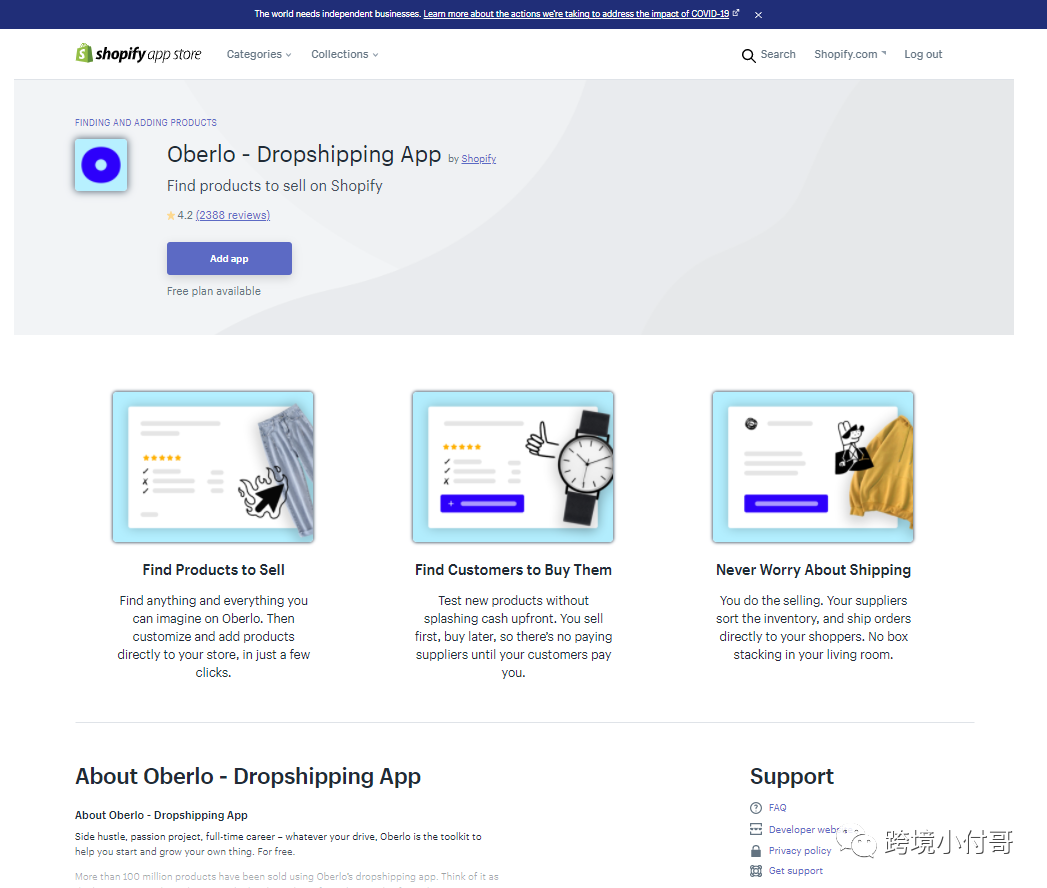The height and width of the screenshot is (888, 1047).
Task: Click the Get support lifebuoy icon
Action: pos(756,871)
